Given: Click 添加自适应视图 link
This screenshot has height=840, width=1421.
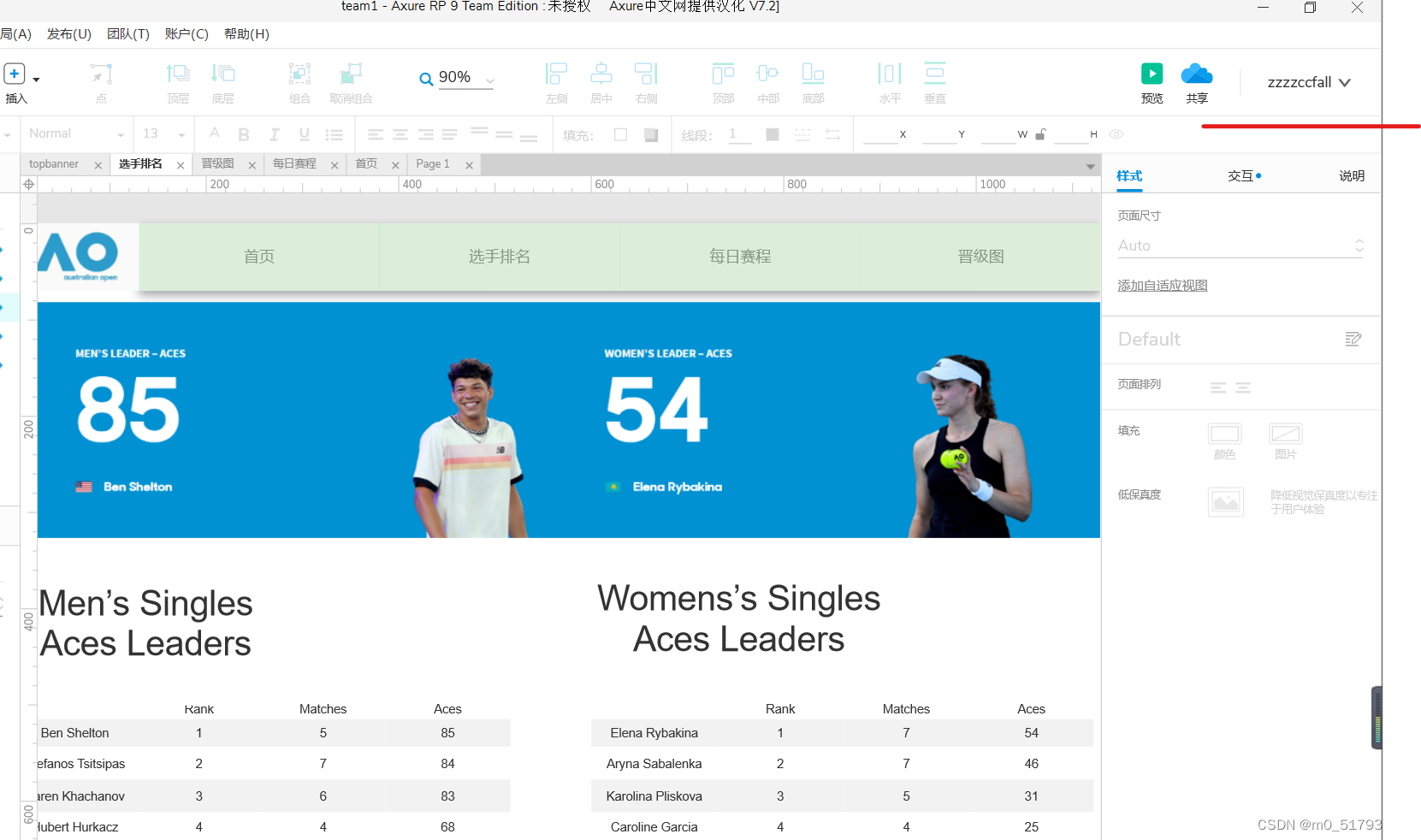Looking at the screenshot, I should [x=1163, y=286].
